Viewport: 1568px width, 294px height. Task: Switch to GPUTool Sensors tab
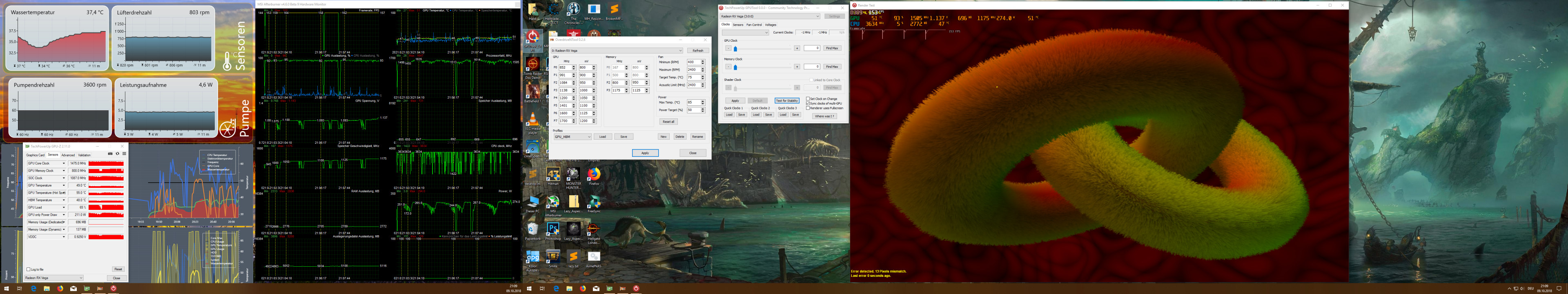738,25
